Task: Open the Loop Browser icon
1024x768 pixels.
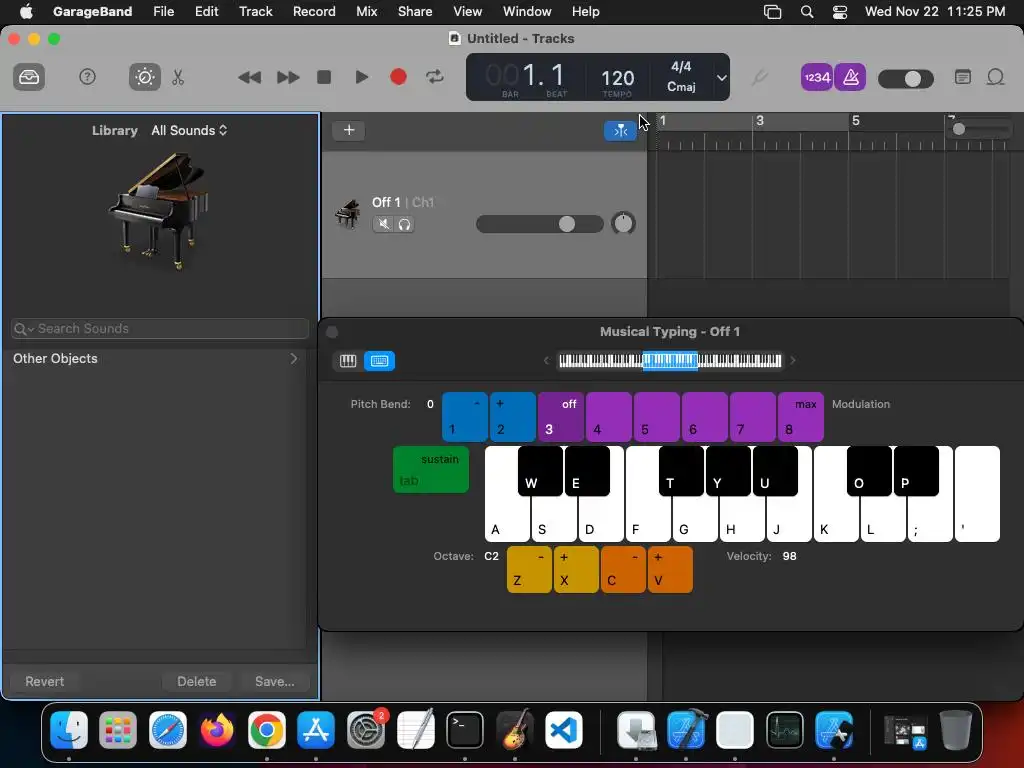Action: point(995,77)
